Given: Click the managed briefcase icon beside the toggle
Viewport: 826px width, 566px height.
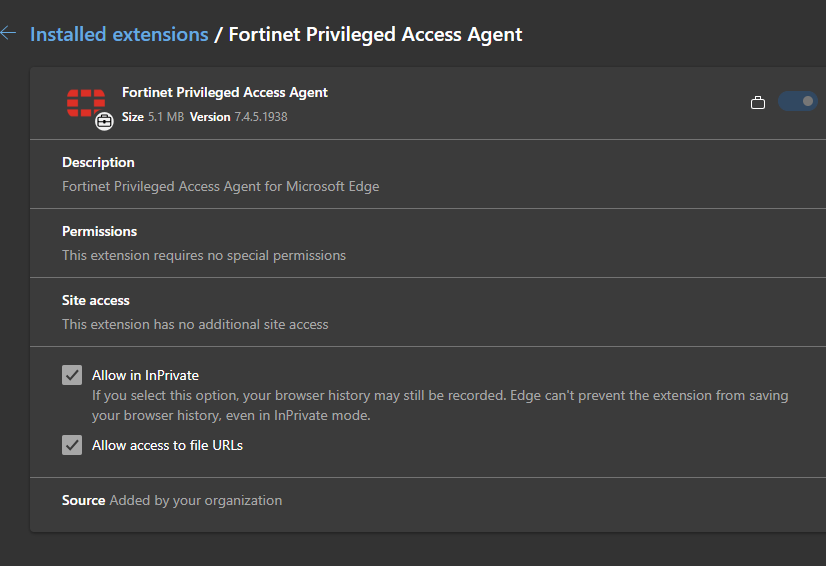Looking at the screenshot, I should click(x=758, y=102).
